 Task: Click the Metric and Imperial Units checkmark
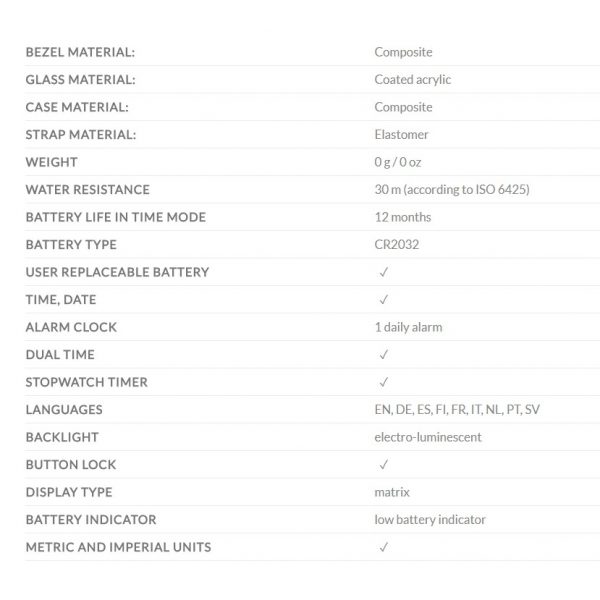click(383, 547)
